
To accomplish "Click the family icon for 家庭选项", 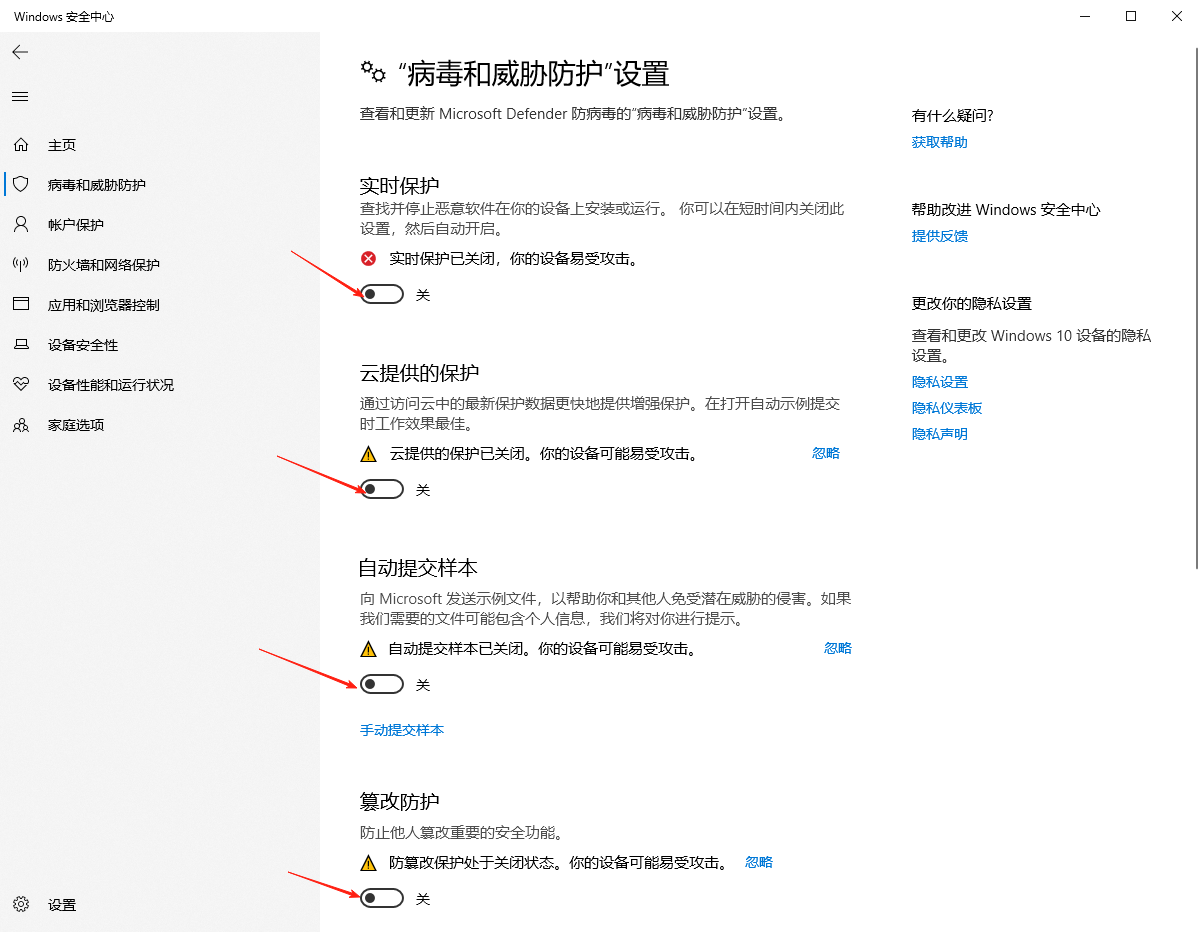I will point(21,425).
